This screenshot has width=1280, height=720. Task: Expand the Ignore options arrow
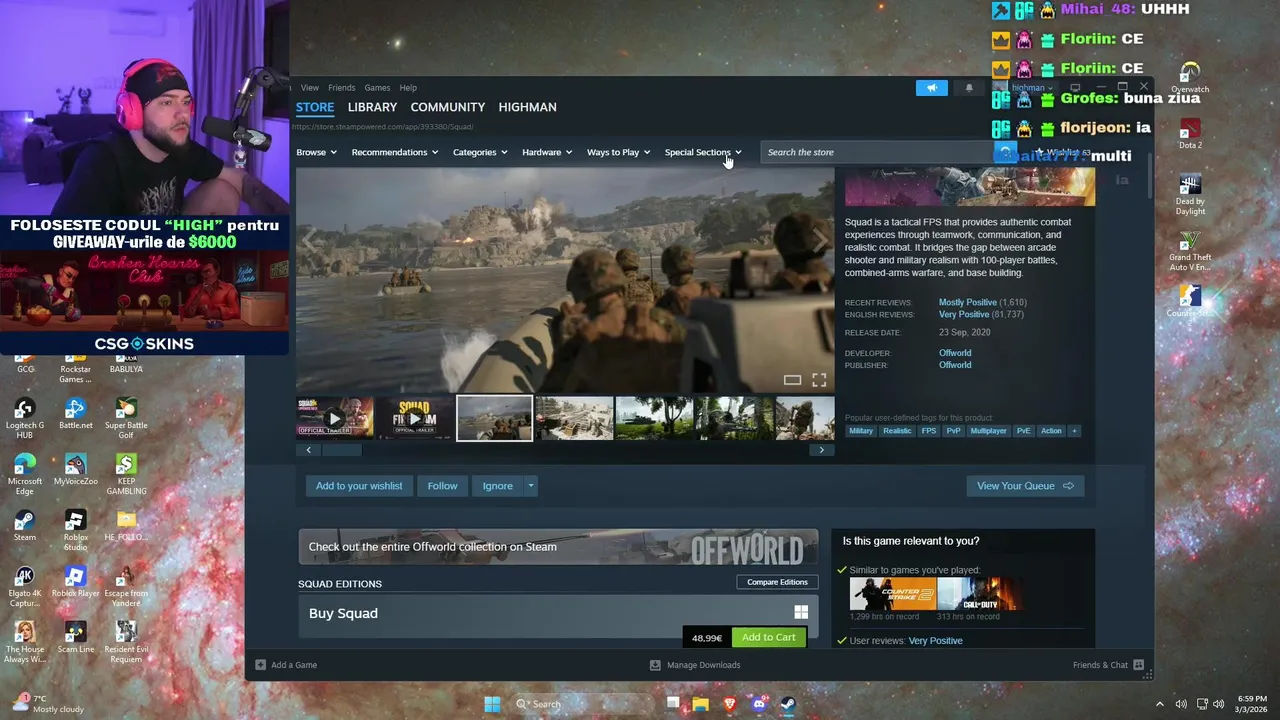531,486
